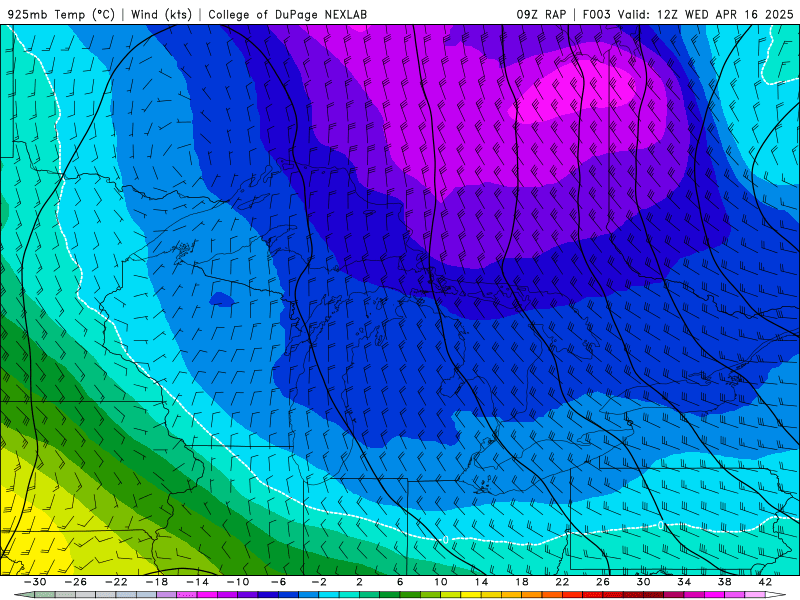This screenshot has width=800, height=600.
Task: Select the "14" temperature scale label
Action: pyautogui.click(x=481, y=582)
